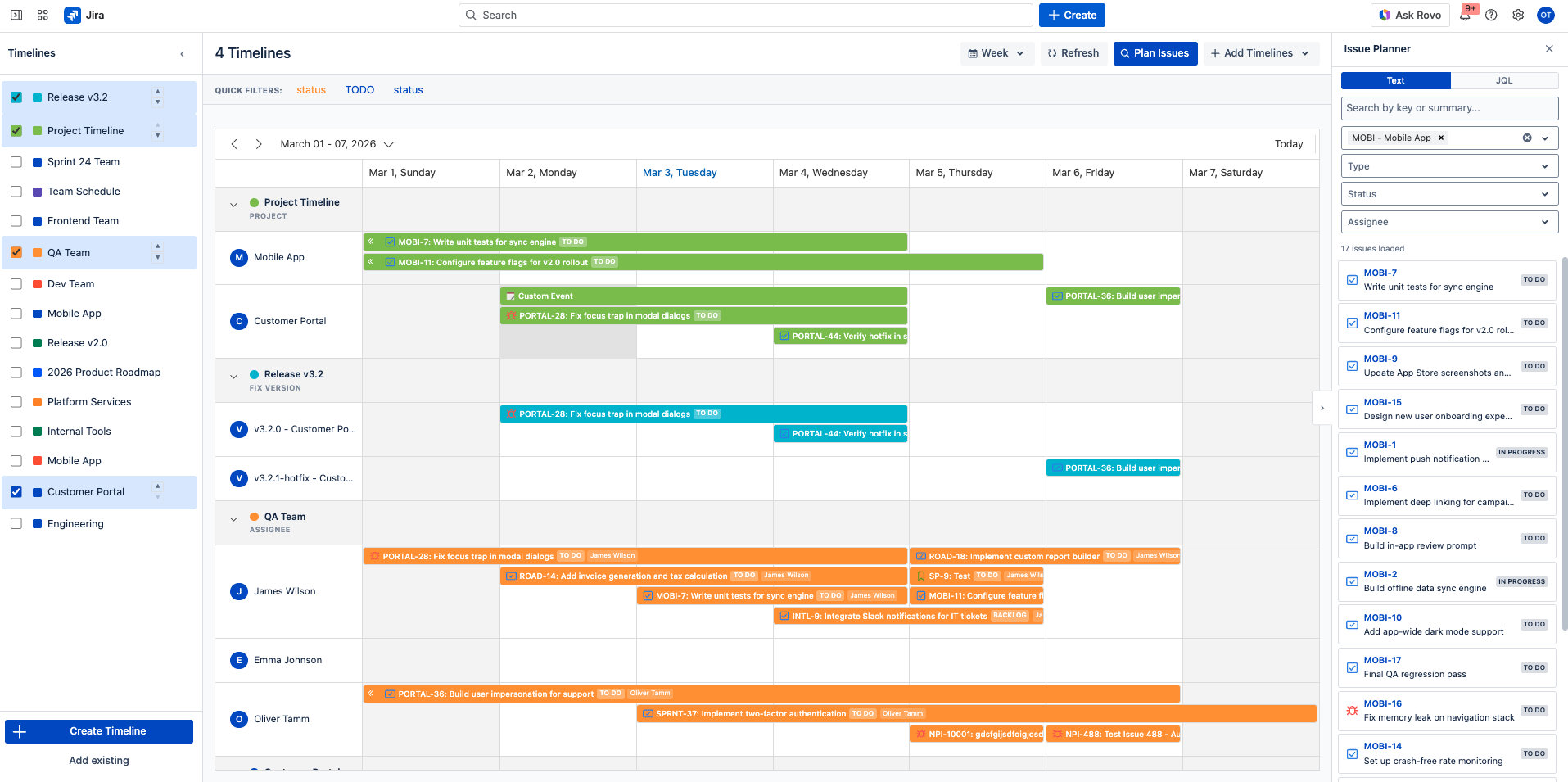Collapse the QA Team timeline section
Viewport: 1568px width, 782px height.
[234, 517]
